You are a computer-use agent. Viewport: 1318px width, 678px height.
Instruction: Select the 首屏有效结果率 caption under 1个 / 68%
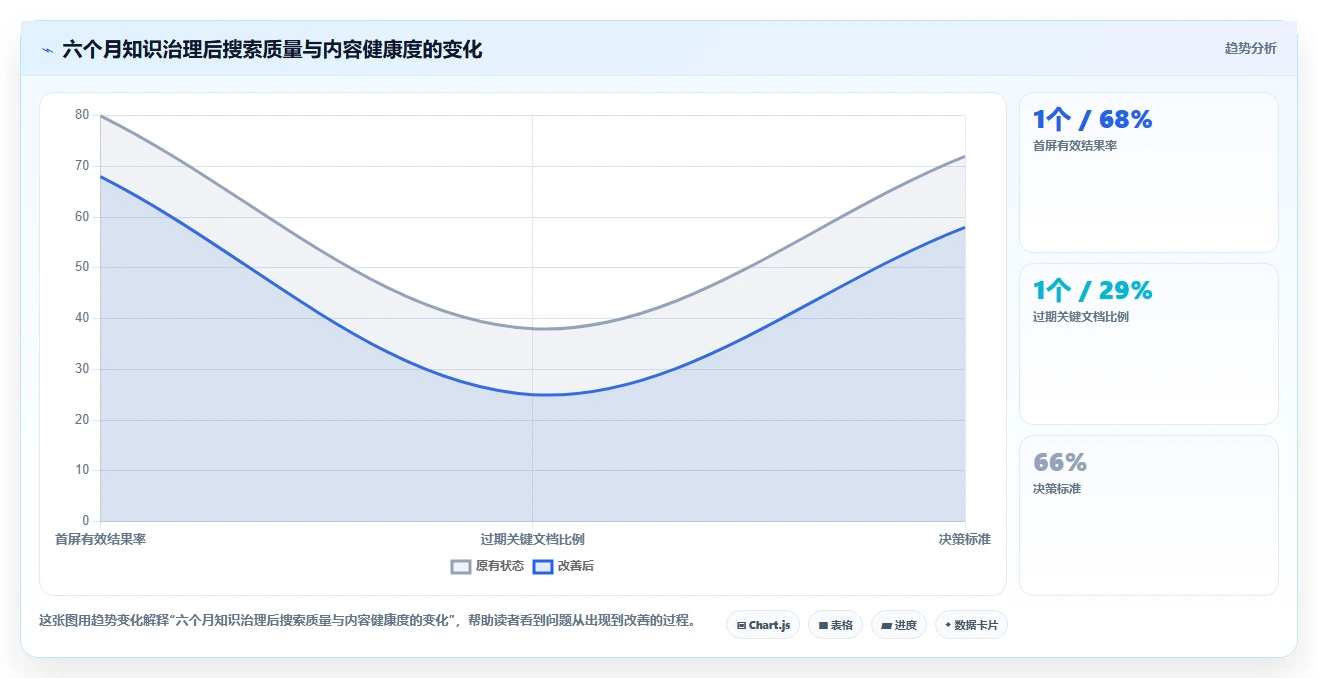coord(1075,146)
